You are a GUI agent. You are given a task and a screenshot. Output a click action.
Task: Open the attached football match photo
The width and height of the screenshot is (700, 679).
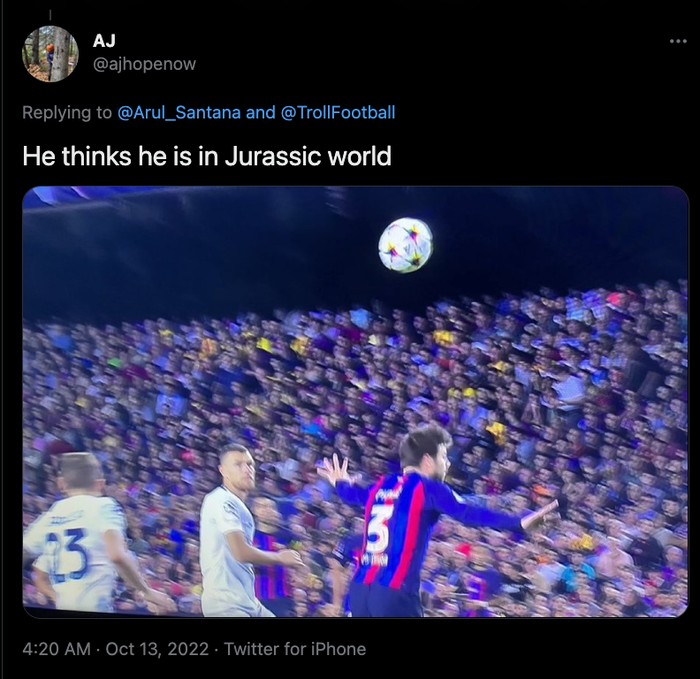pyautogui.click(x=355, y=402)
